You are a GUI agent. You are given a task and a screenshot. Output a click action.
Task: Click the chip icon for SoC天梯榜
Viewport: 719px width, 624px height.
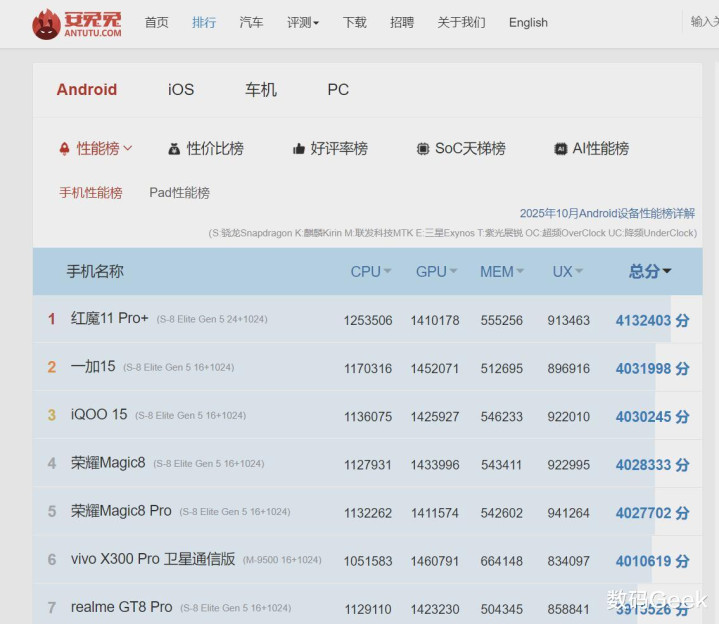[423, 149]
